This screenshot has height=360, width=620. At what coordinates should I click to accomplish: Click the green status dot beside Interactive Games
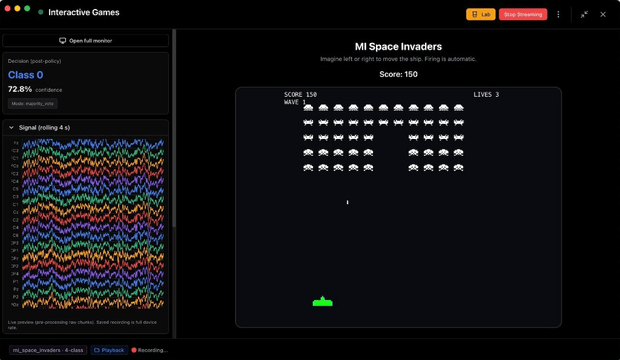tap(40, 12)
